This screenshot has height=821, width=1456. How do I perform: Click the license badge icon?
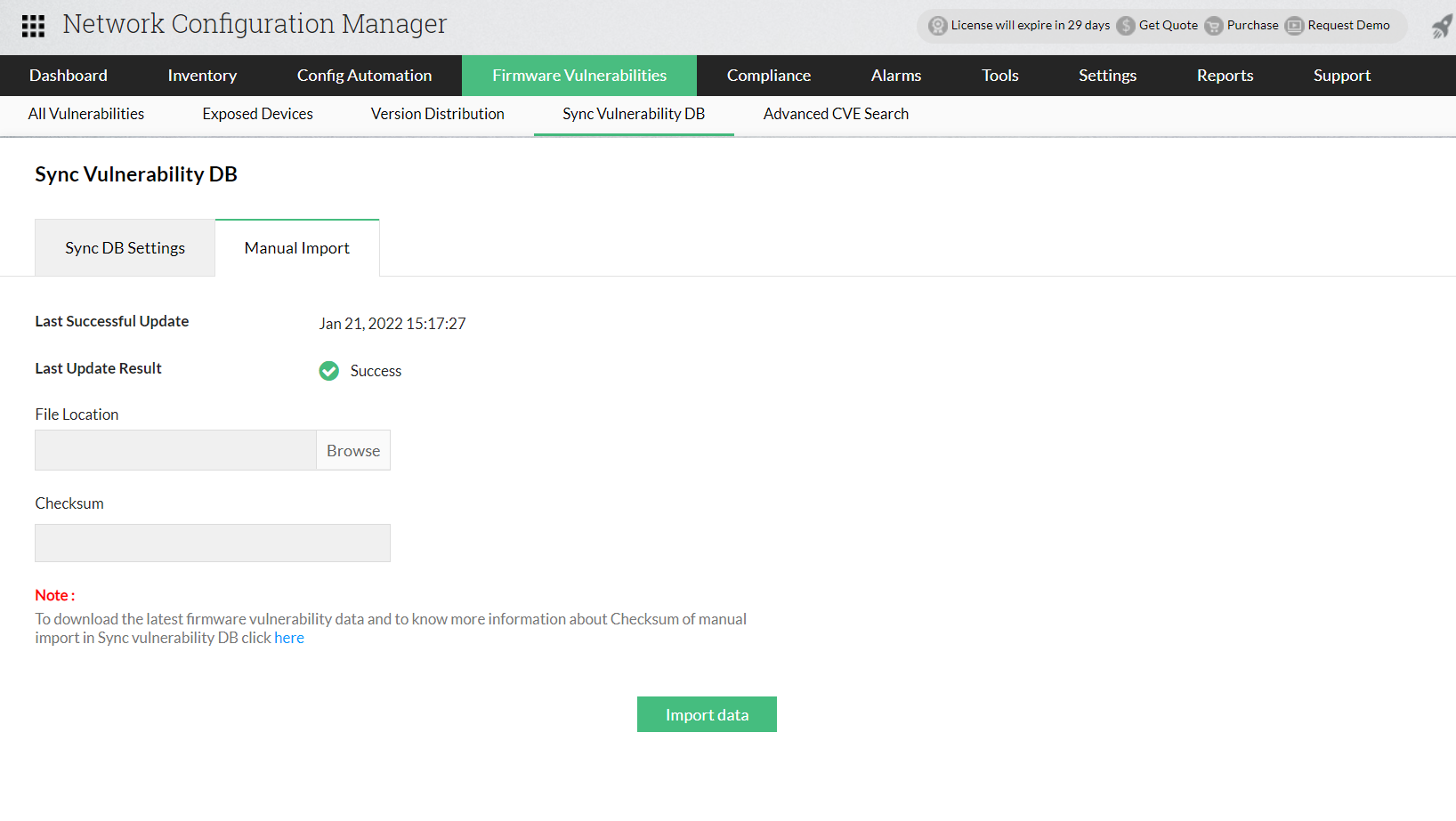point(938,26)
